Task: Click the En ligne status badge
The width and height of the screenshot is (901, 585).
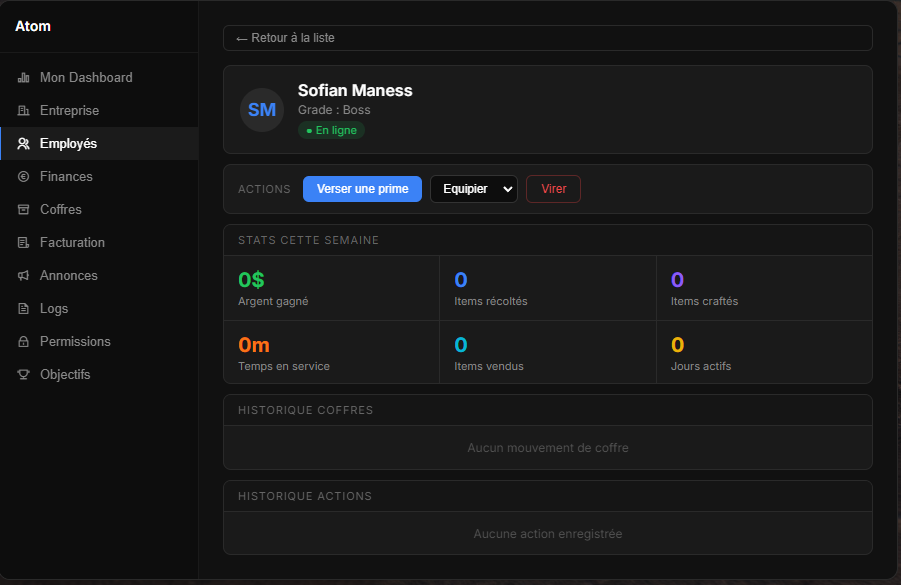Action: 331,130
